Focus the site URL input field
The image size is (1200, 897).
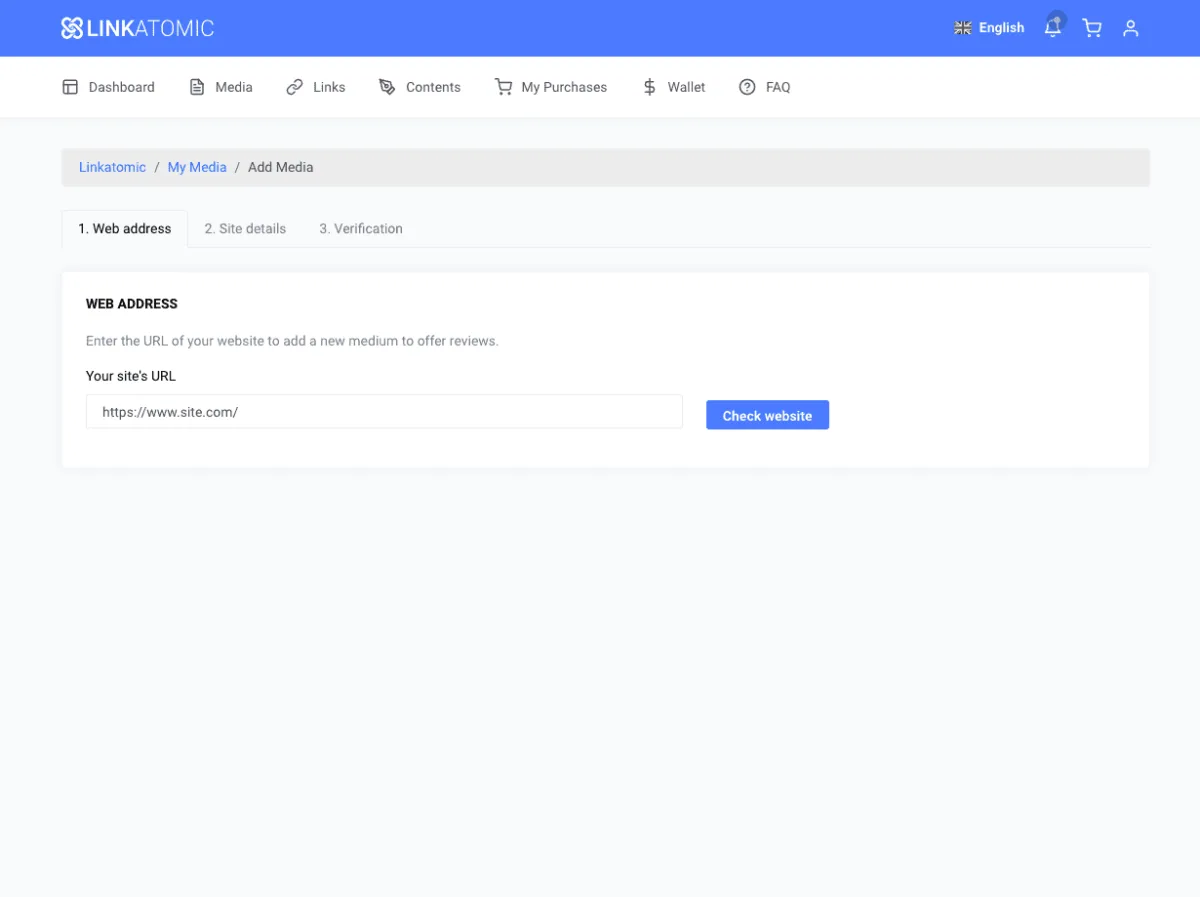pos(384,412)
